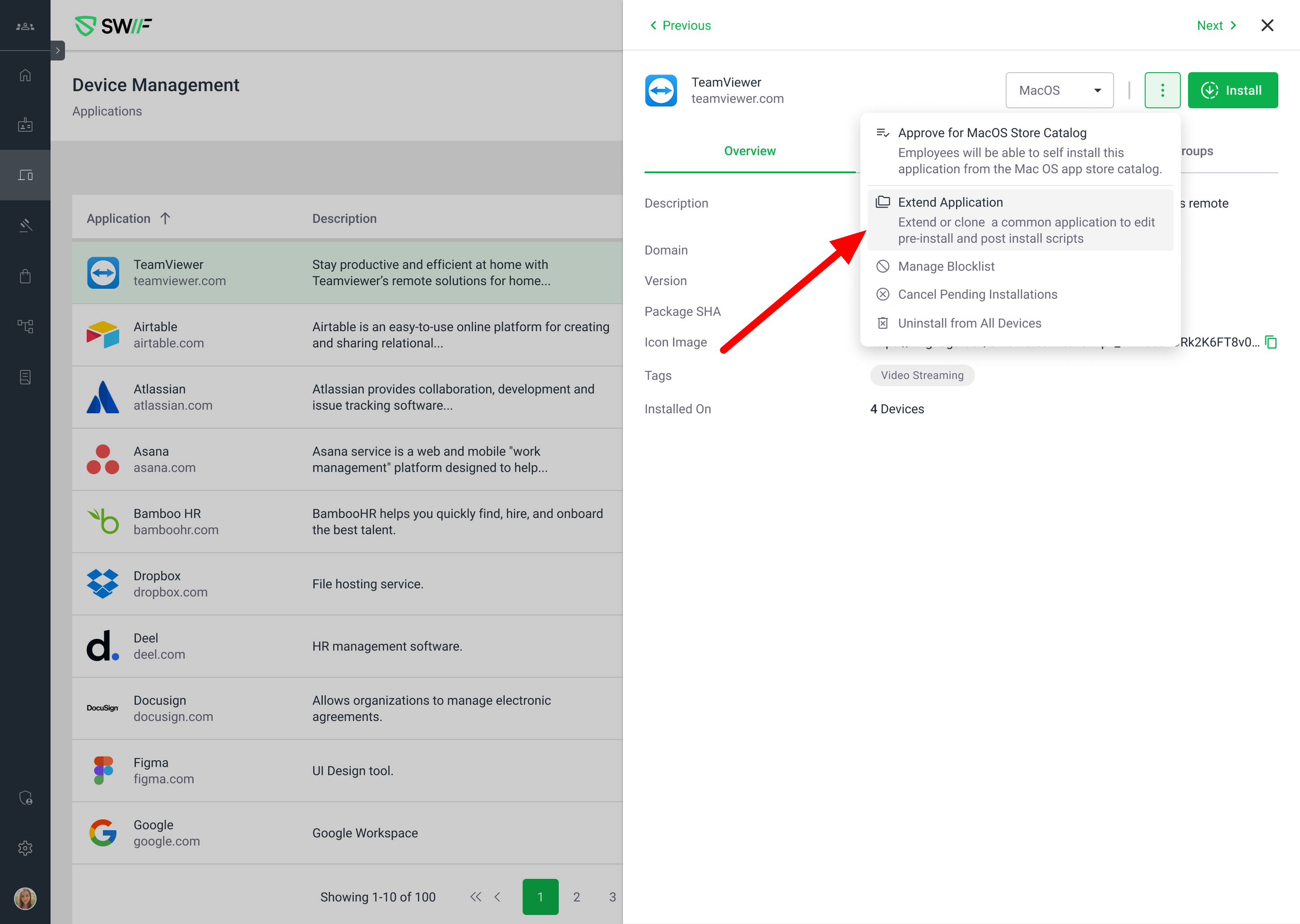The height and width of the screenshot is (924, 1300).
Task: Select Uninstall from All Devices
Action: tap(969, 323)
